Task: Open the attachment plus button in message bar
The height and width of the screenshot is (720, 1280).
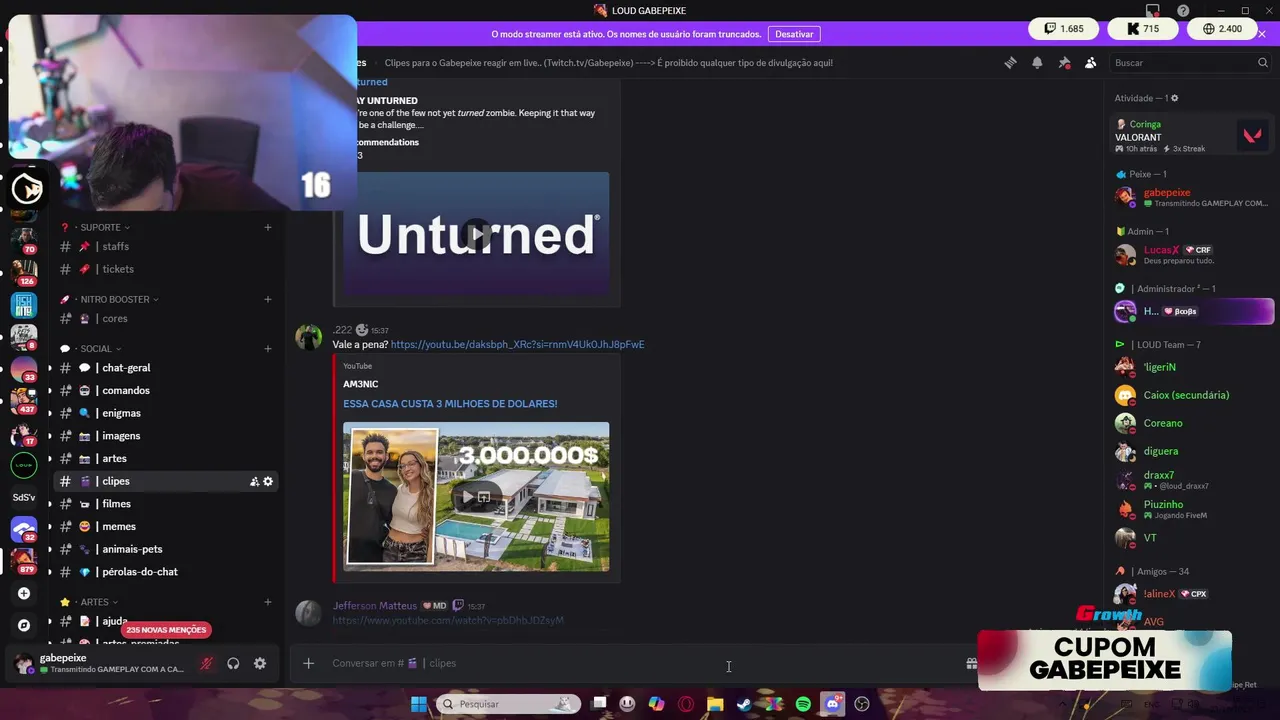Action: click(308, 663)
